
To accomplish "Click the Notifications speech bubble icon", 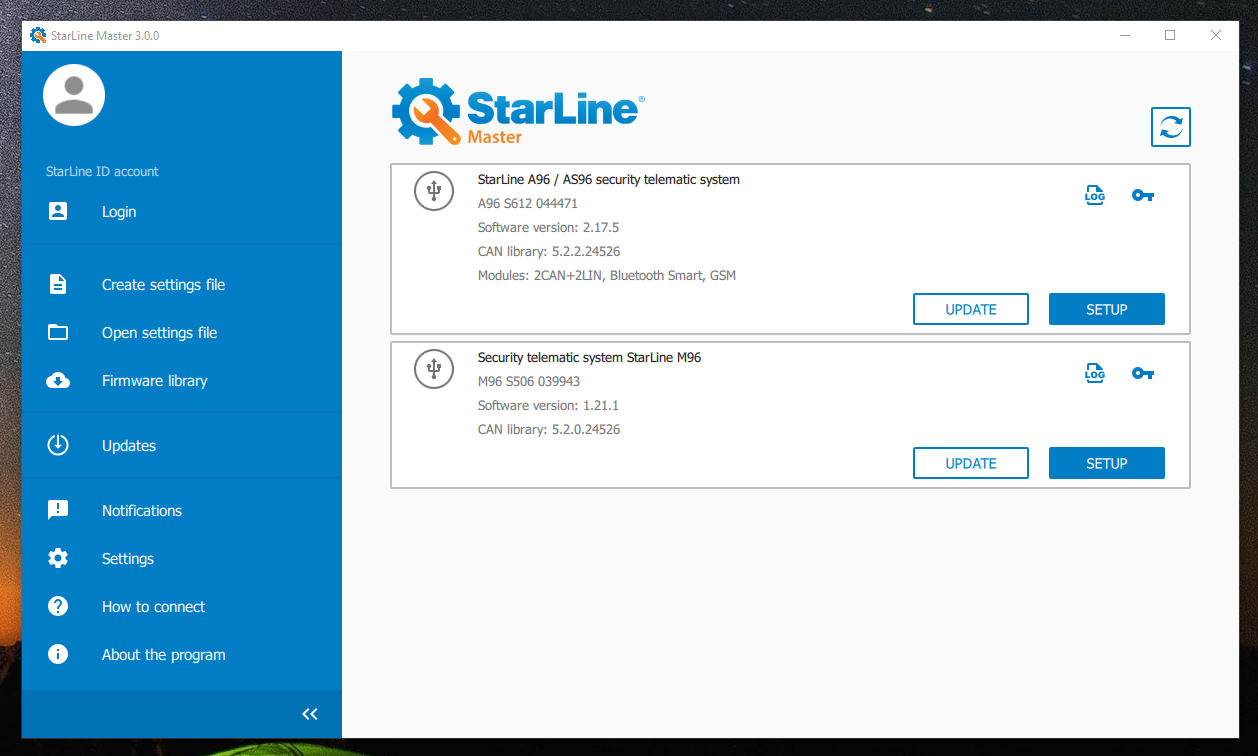I will (x=58, y=510).
